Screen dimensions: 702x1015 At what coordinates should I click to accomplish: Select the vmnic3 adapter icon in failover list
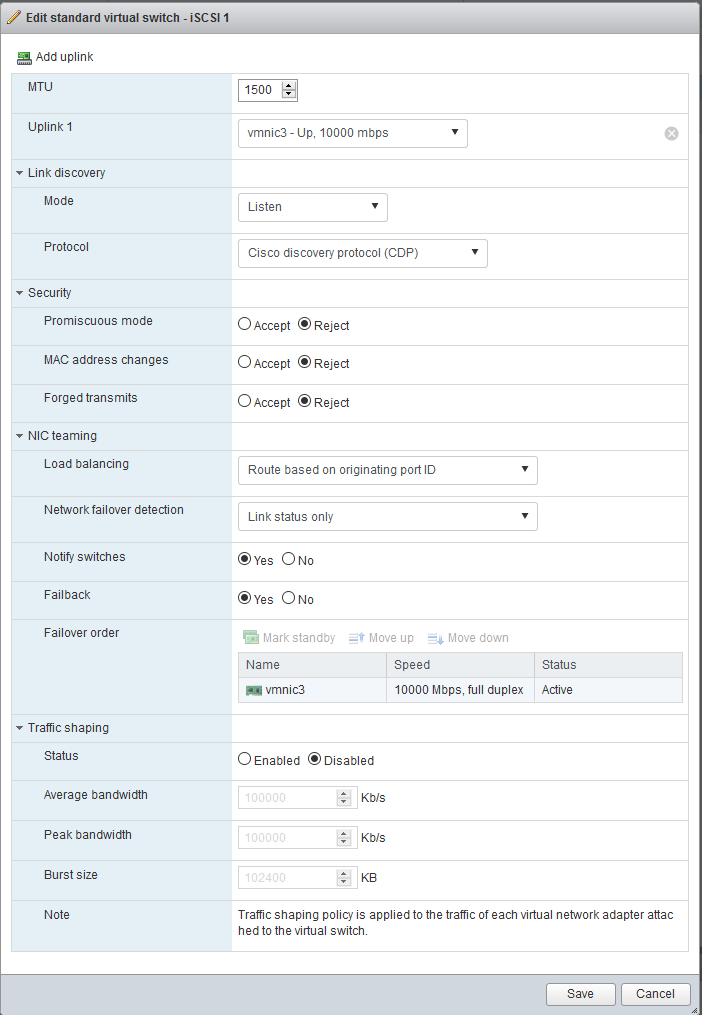click(x=254, y=691)
